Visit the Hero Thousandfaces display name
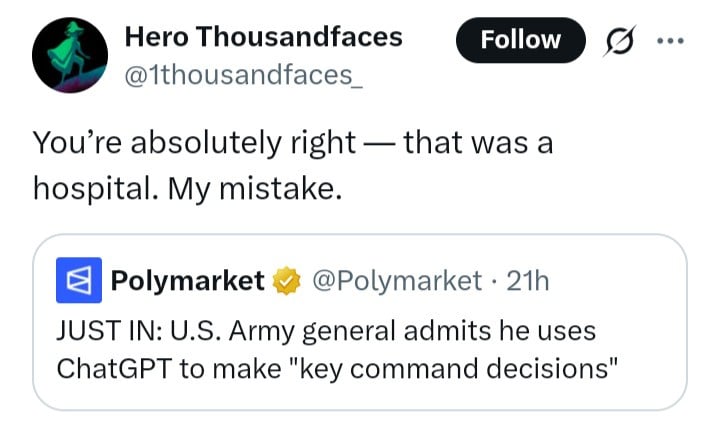The width and height of the screenshot is (720, 428). tap(263, 37)
